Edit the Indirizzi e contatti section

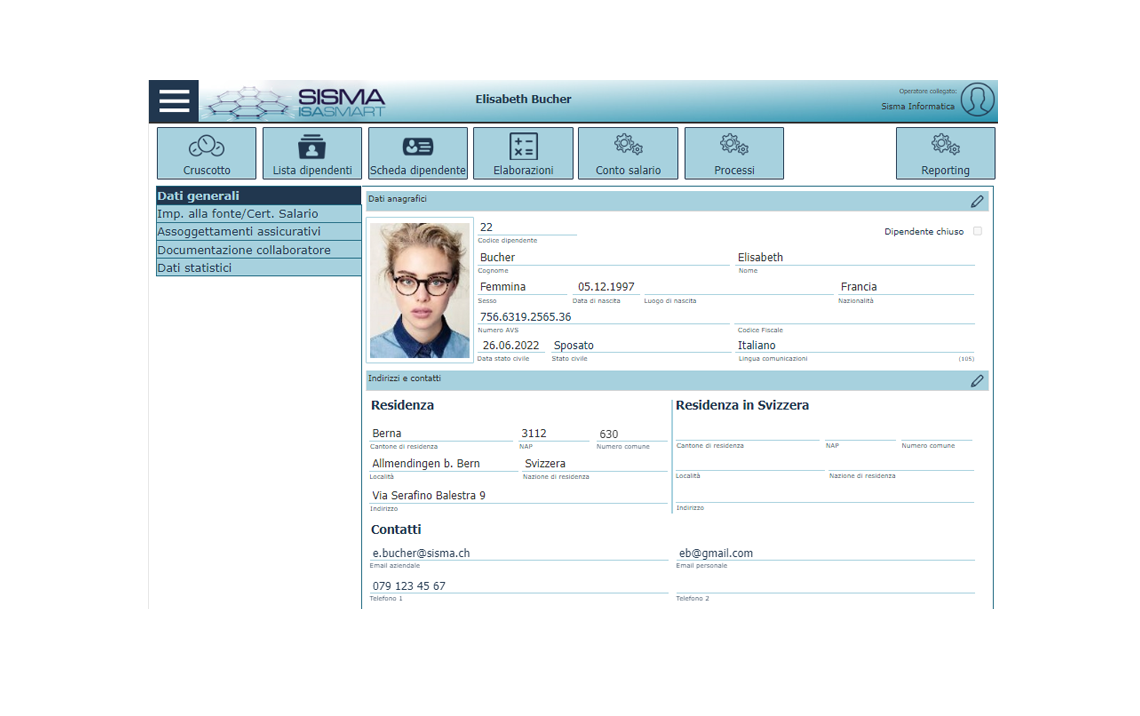point(977,381)
